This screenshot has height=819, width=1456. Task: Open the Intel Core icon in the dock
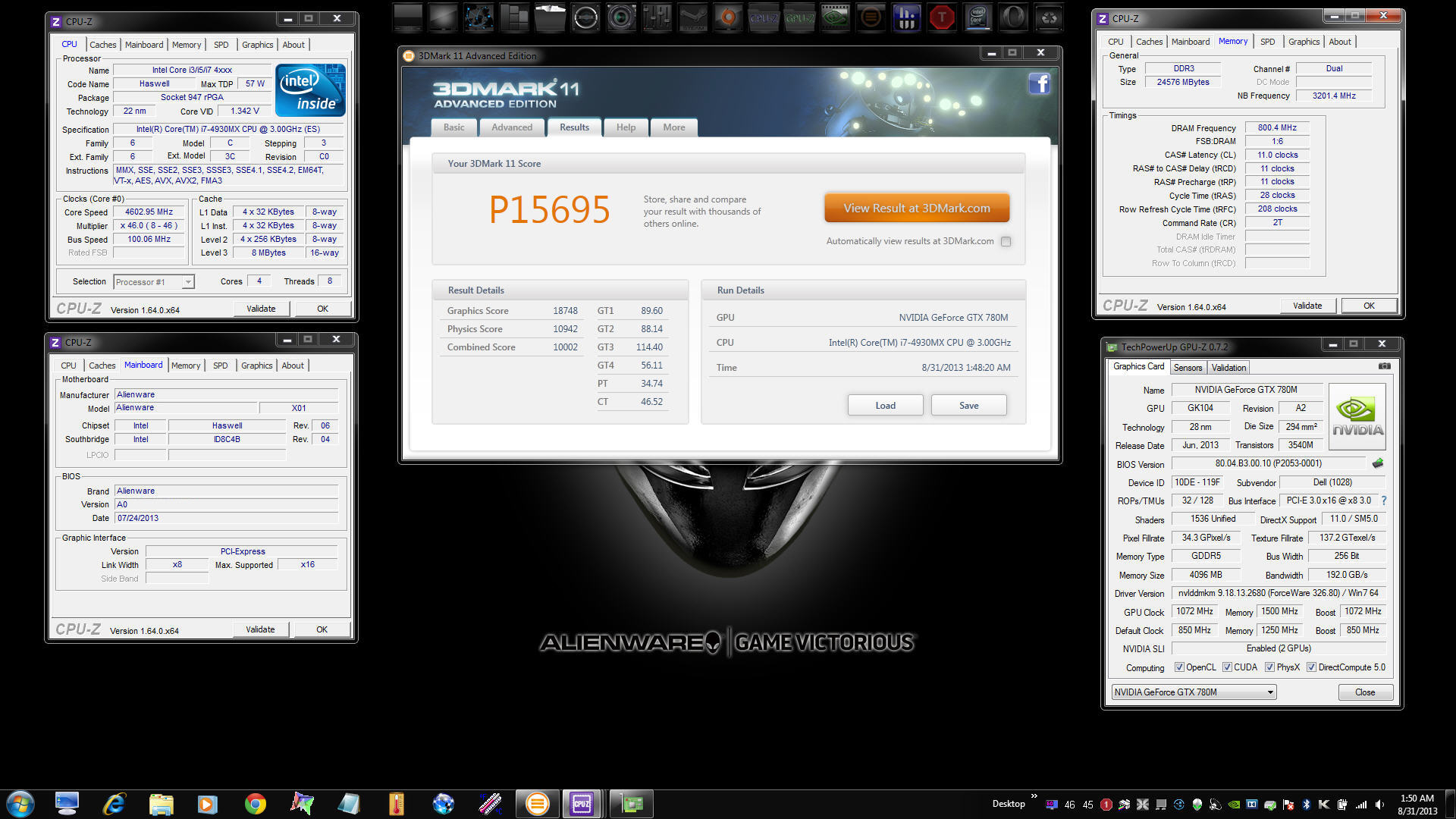pos(977,17)
